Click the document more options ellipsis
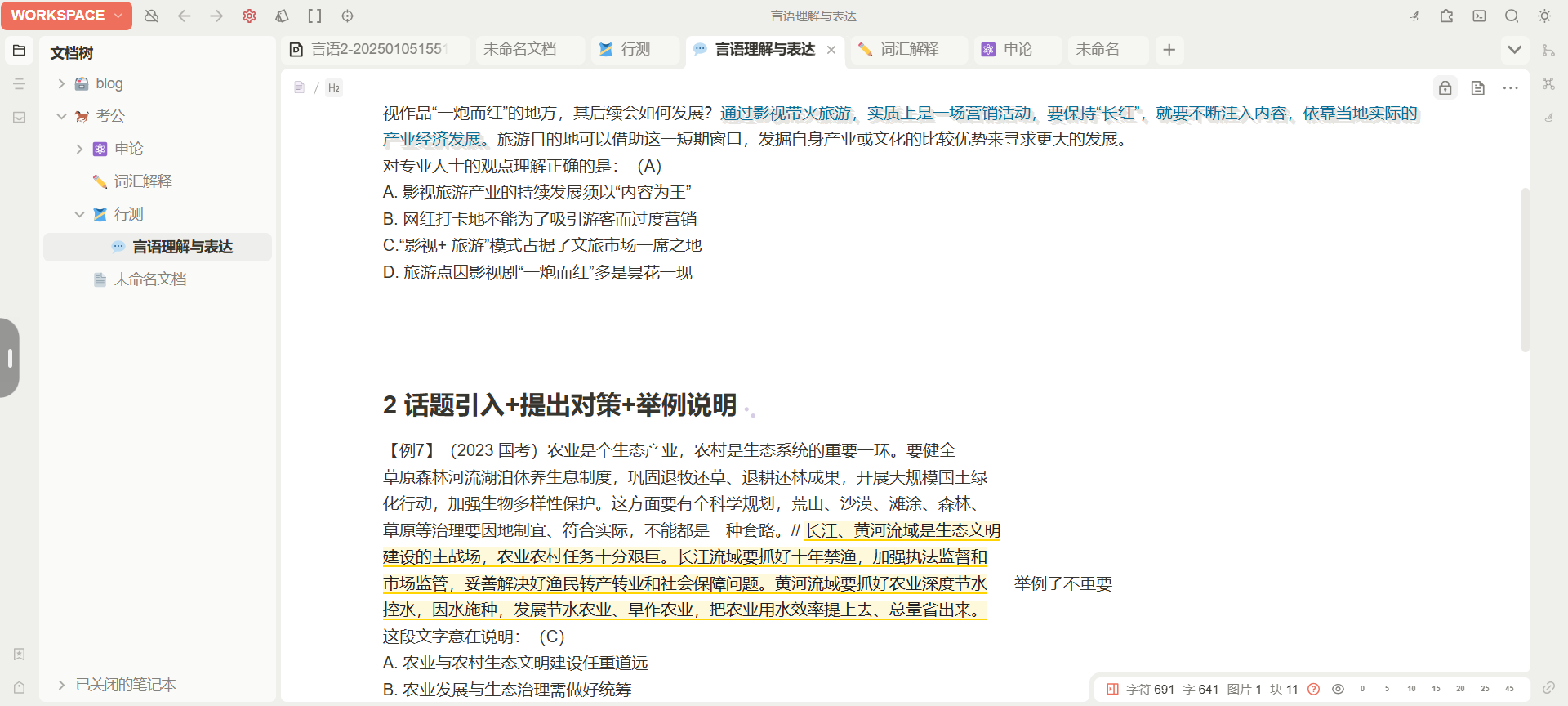Viewport: 1568px width, 706px height. 1510,88
